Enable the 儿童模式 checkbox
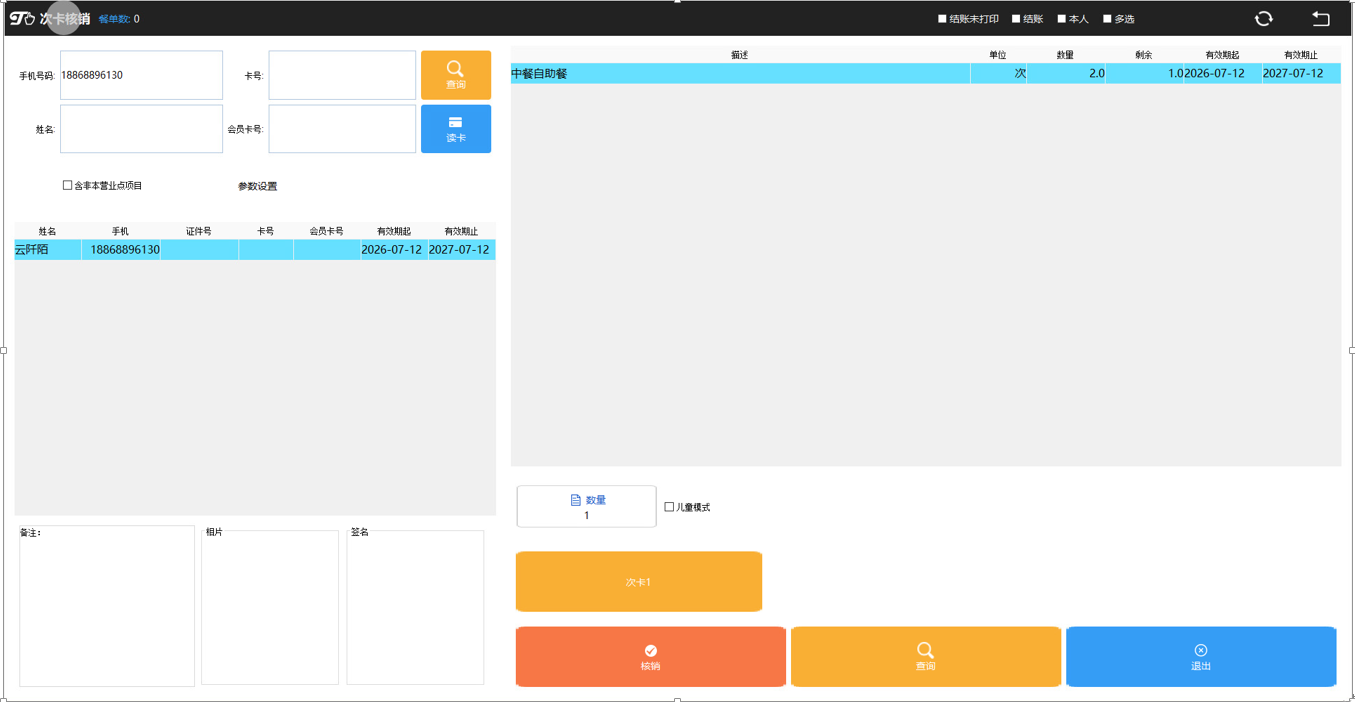Viewport: 1355px width, 702px height. click(669, 507)
